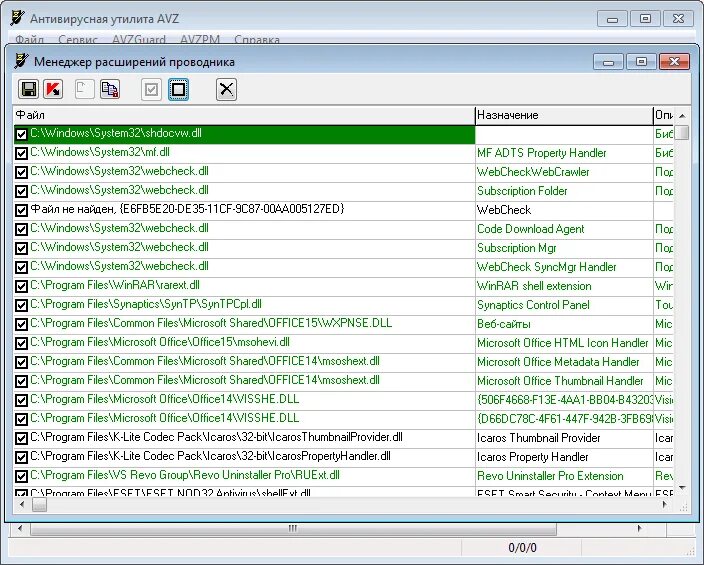This screenshot has width=704, height=565.
Task: Click the truncated 'Опи' column header
Action: [x=664, y=115]
